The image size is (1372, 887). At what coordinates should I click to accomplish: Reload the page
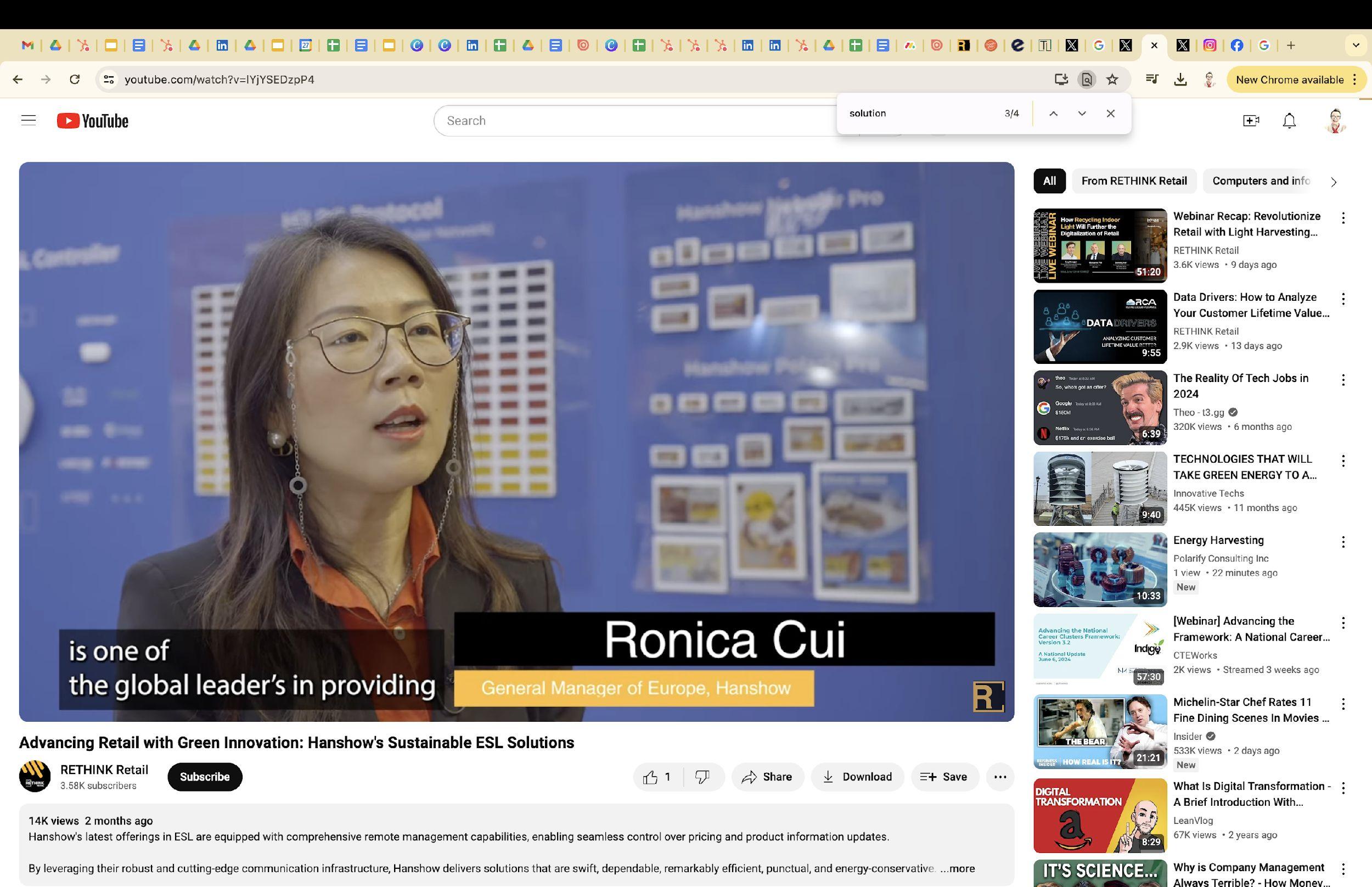tap(74, 80)
